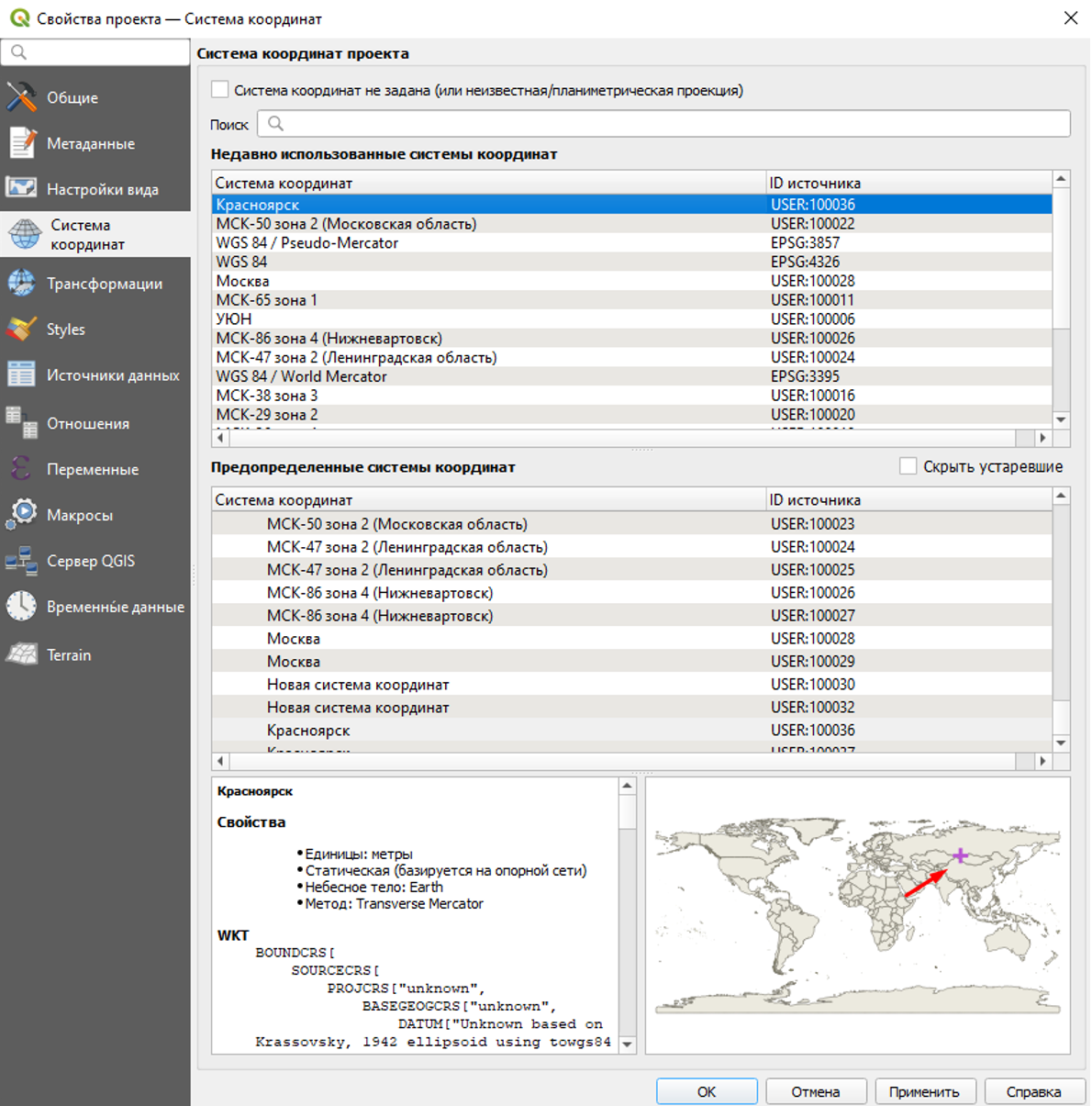Enable 'Система координат не задана' checkbox
Image resolution: width=1092 pixels, height=1106 pixels.
tap(220, 90)
